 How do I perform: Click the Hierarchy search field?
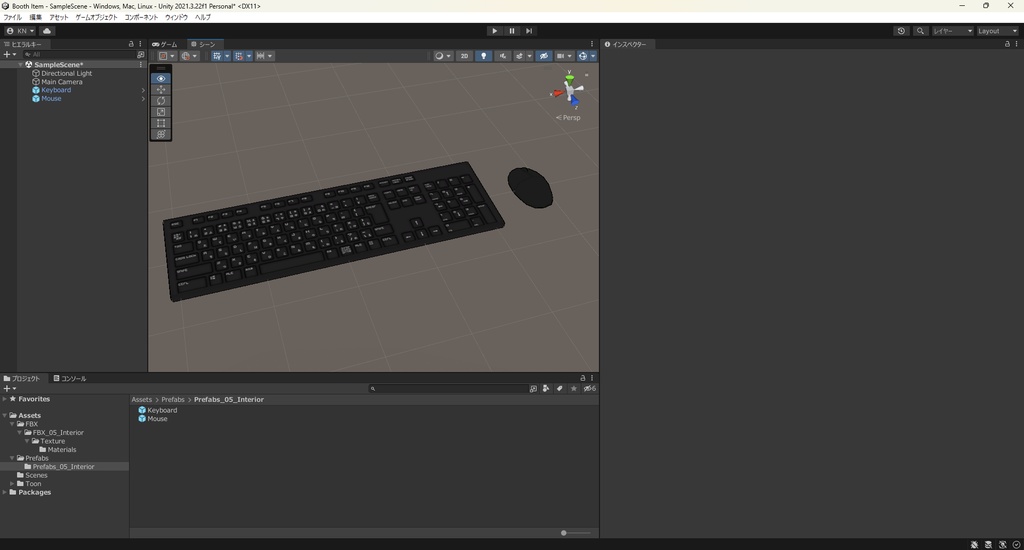click(78, 55)
